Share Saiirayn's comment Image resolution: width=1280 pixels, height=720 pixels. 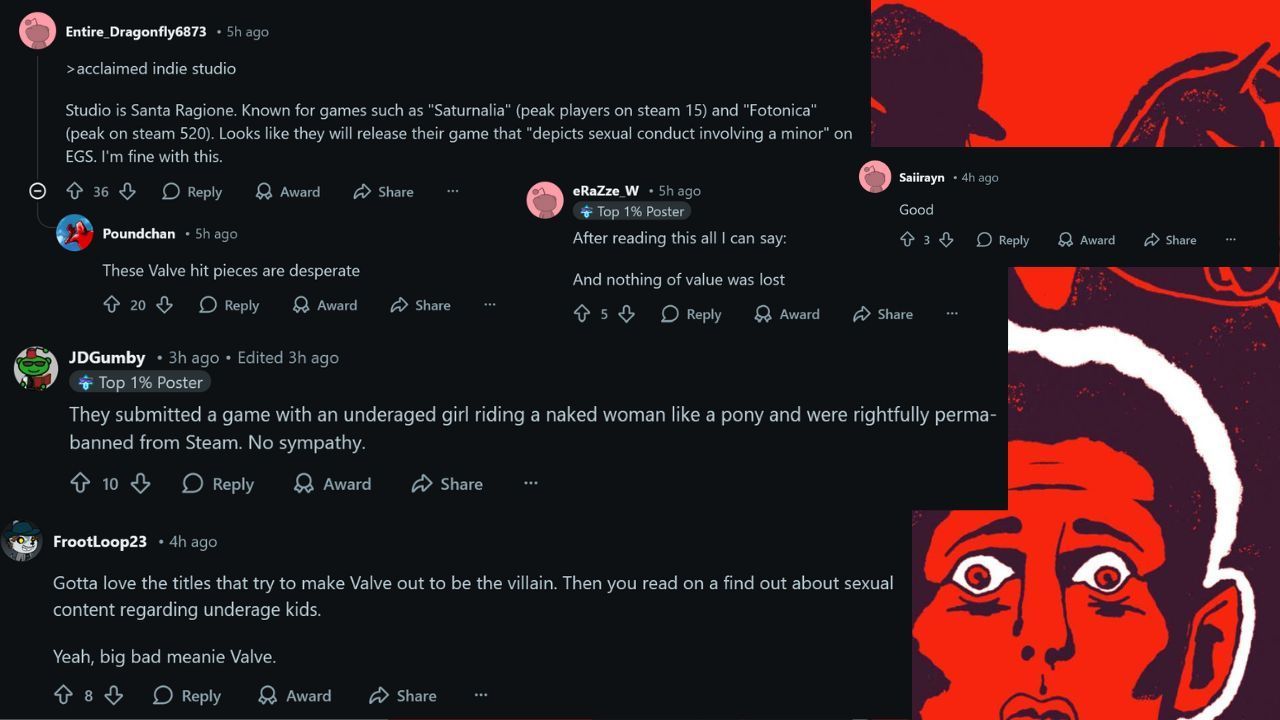click(1169, 240)
